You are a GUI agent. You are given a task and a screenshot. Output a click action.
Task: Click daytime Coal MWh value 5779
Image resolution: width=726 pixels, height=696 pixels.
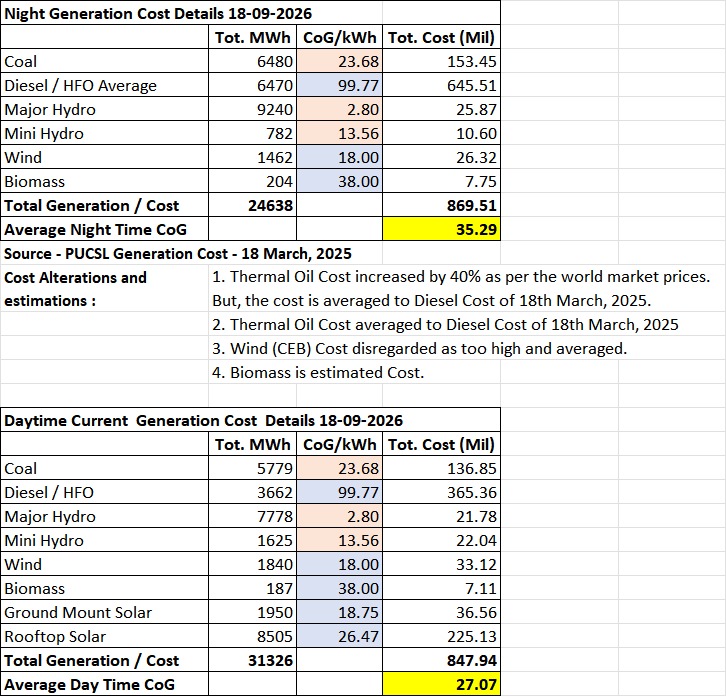tap(252, 468)
